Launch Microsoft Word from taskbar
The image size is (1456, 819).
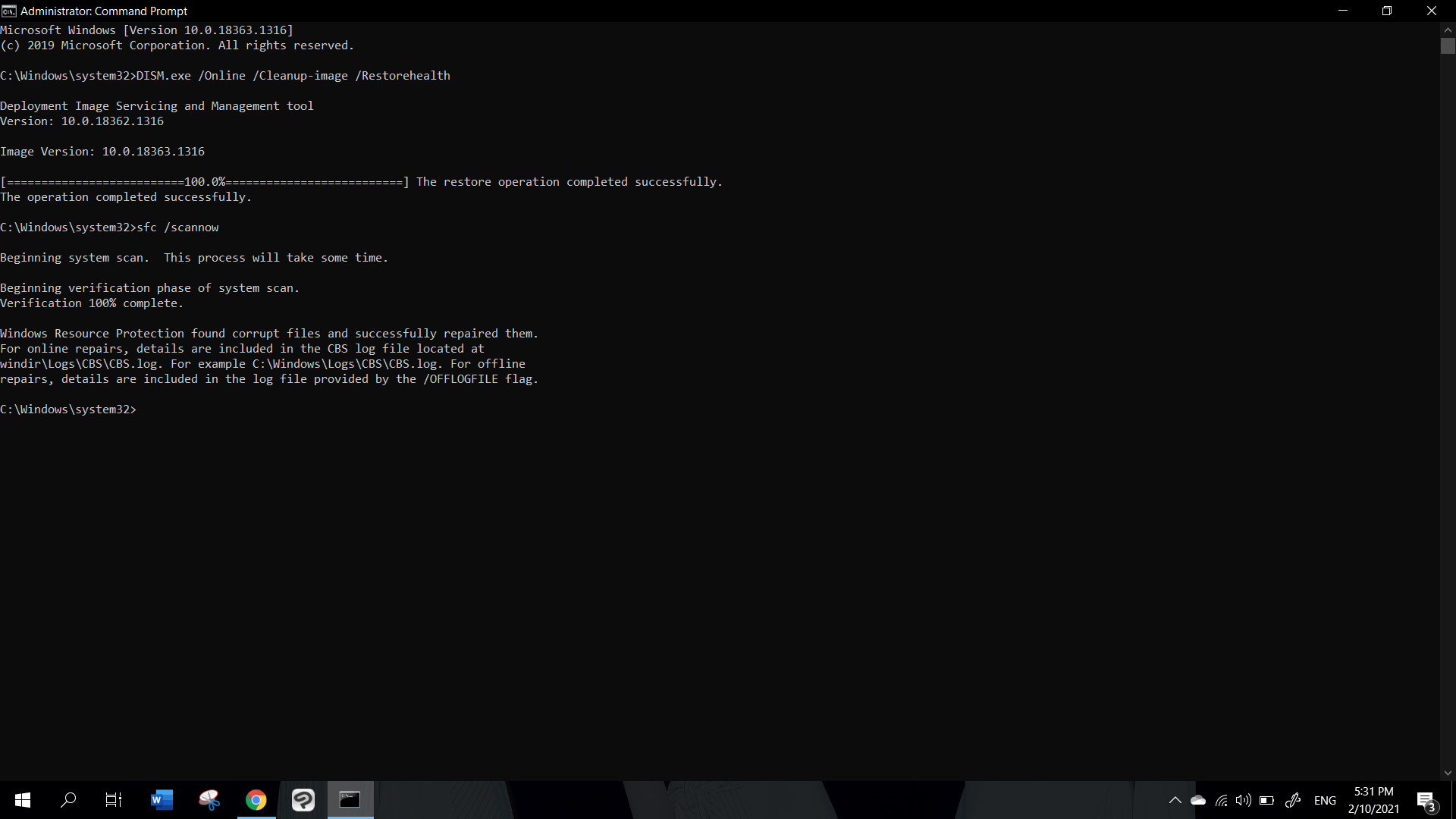[162, 800]
